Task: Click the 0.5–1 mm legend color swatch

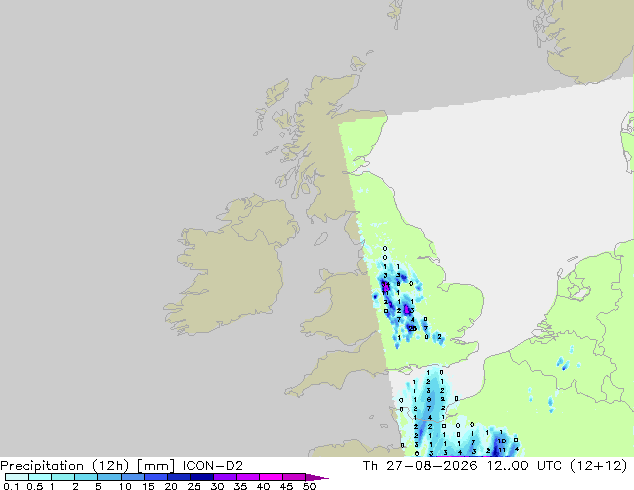Action: pos(40,477)
